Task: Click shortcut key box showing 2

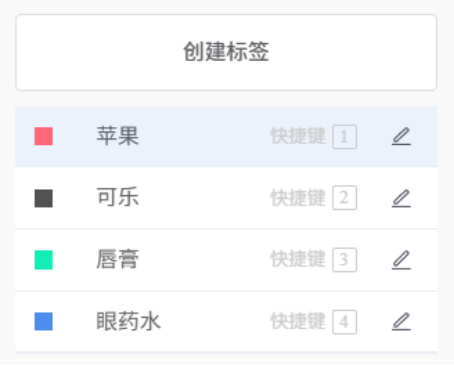Action: tap(344, 198)
